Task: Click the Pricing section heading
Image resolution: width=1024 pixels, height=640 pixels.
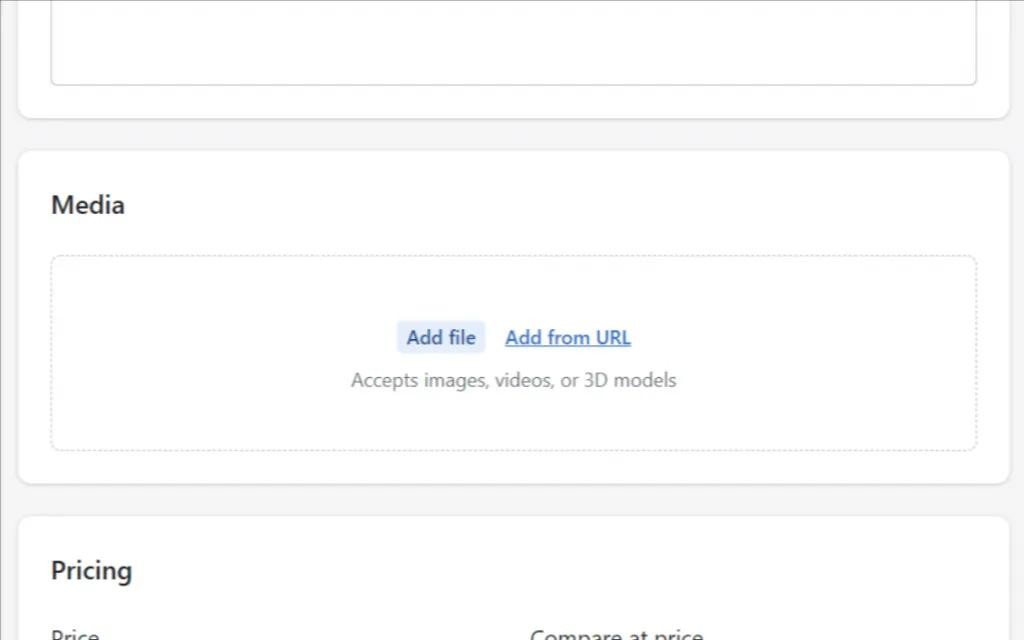Action: [x=91, y=570]
